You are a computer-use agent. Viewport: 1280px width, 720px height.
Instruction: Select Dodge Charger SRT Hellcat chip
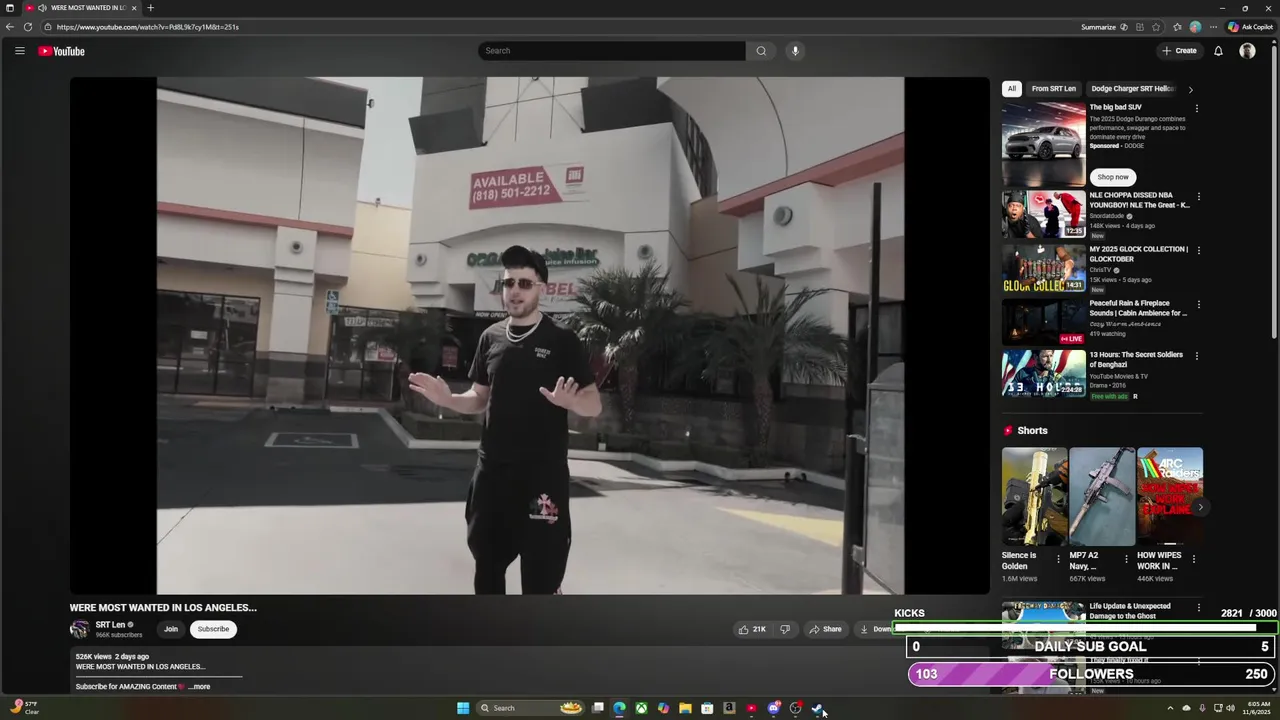point(1132,89)
